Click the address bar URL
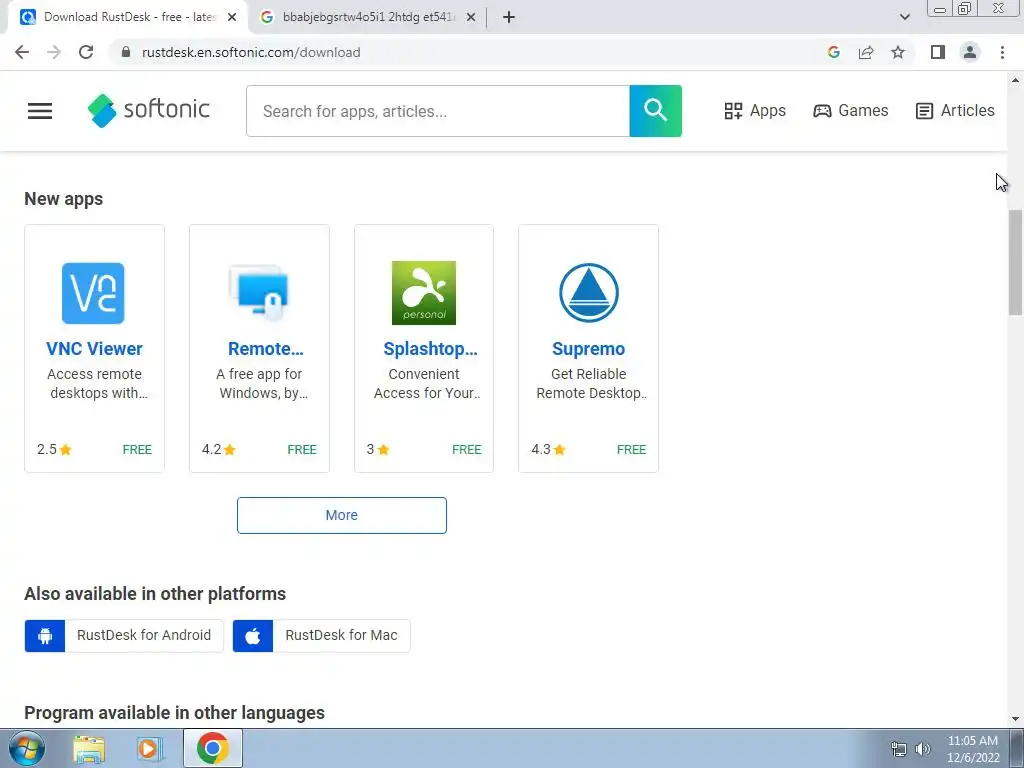 click(251, 52)
